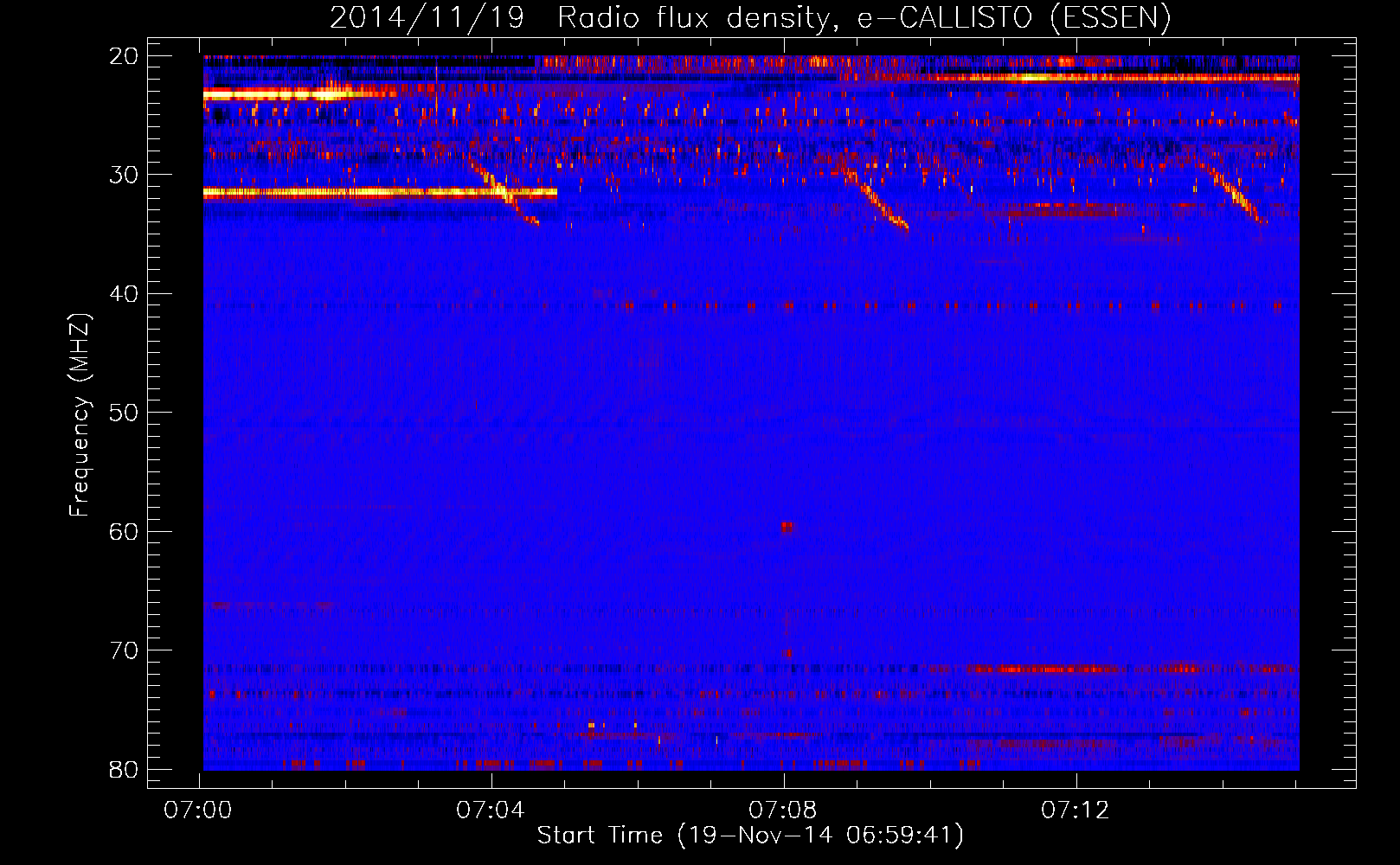
Task: Click the red burst spot near 60 MHz at 07:08
Action: pos(787,526)
